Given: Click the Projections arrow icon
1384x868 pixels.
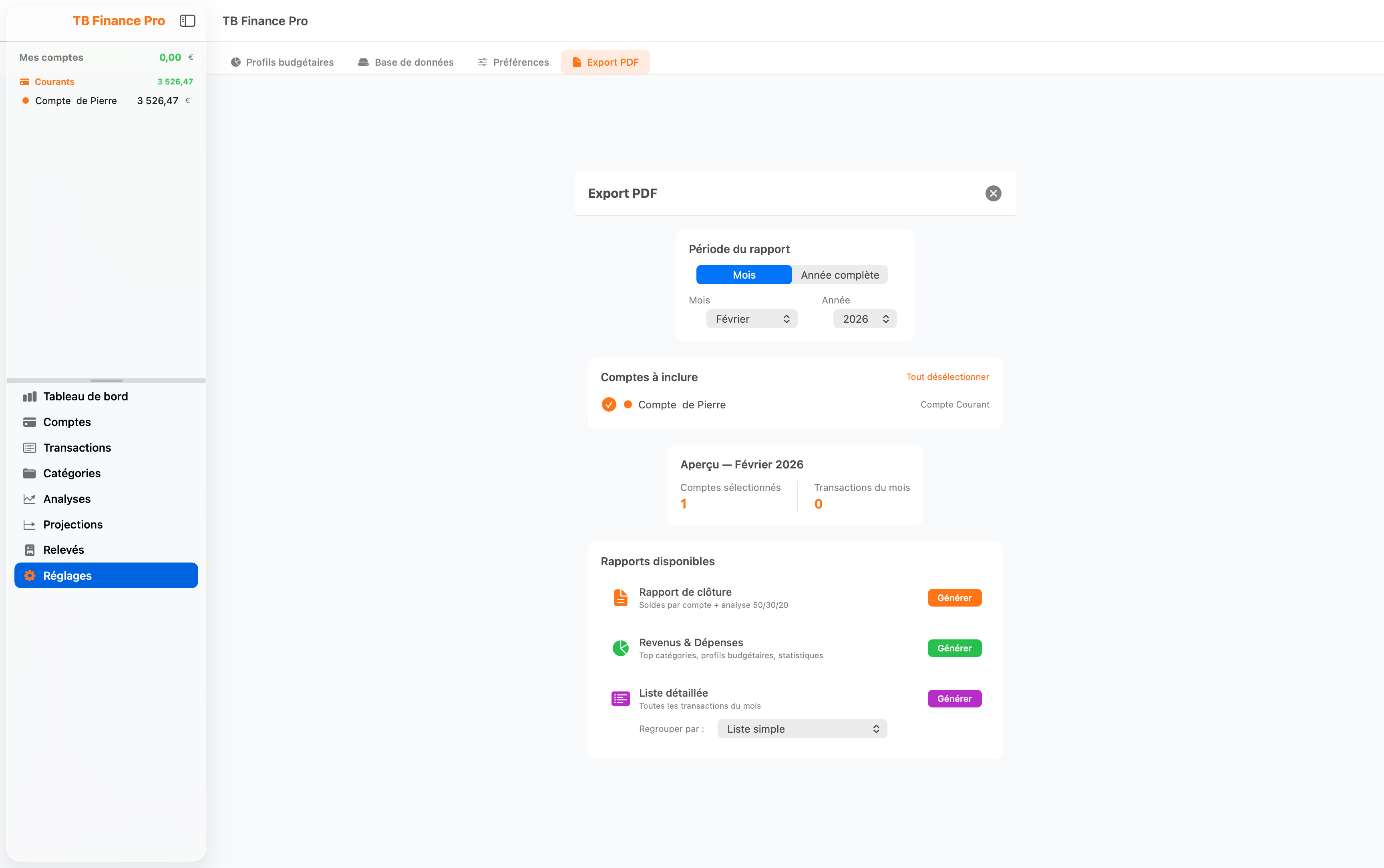Looking at the screenshot, I should point(29,525).
